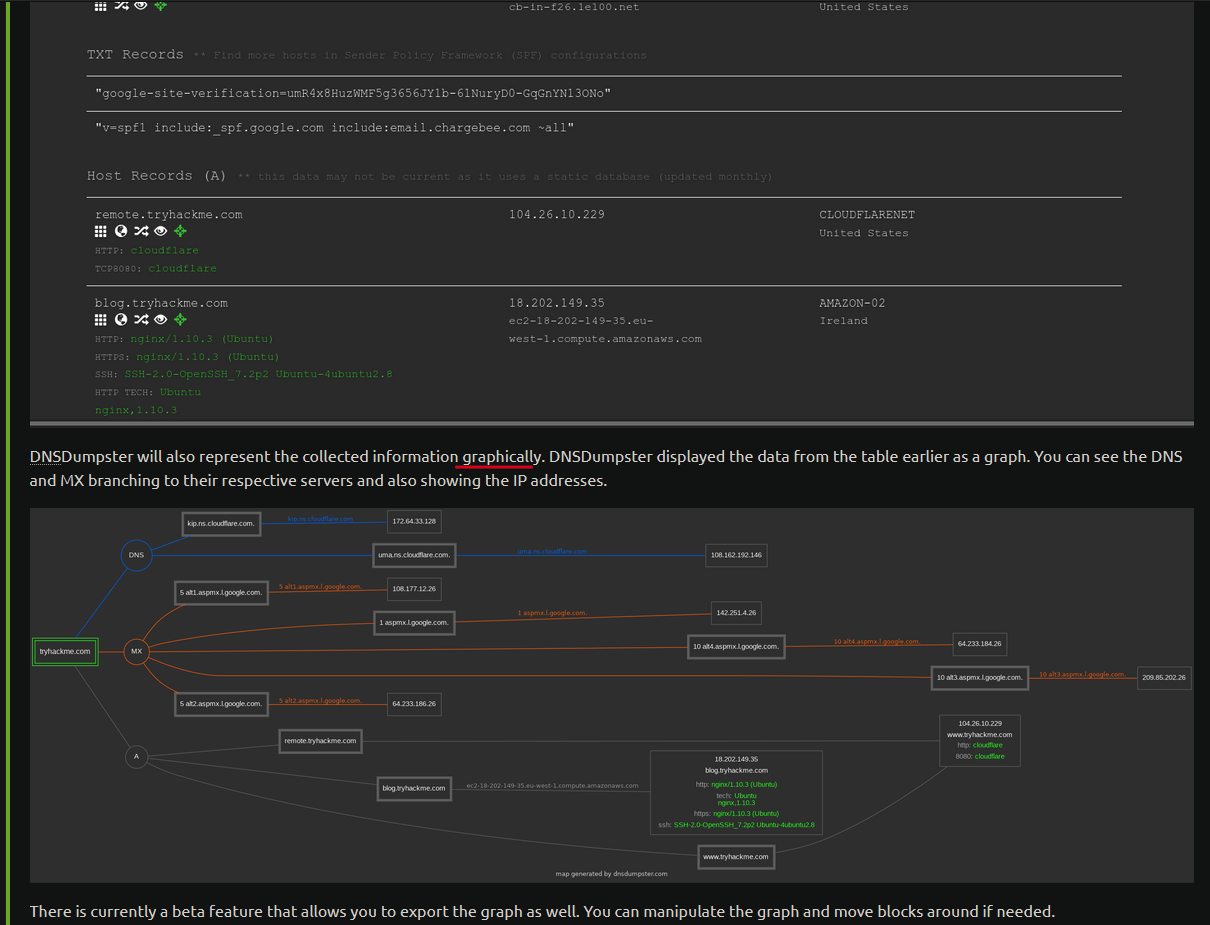Click the 104.26.10.229 www details box
Image resolution: width=1210 pixels, height=925 pixels.
[980, 740]
